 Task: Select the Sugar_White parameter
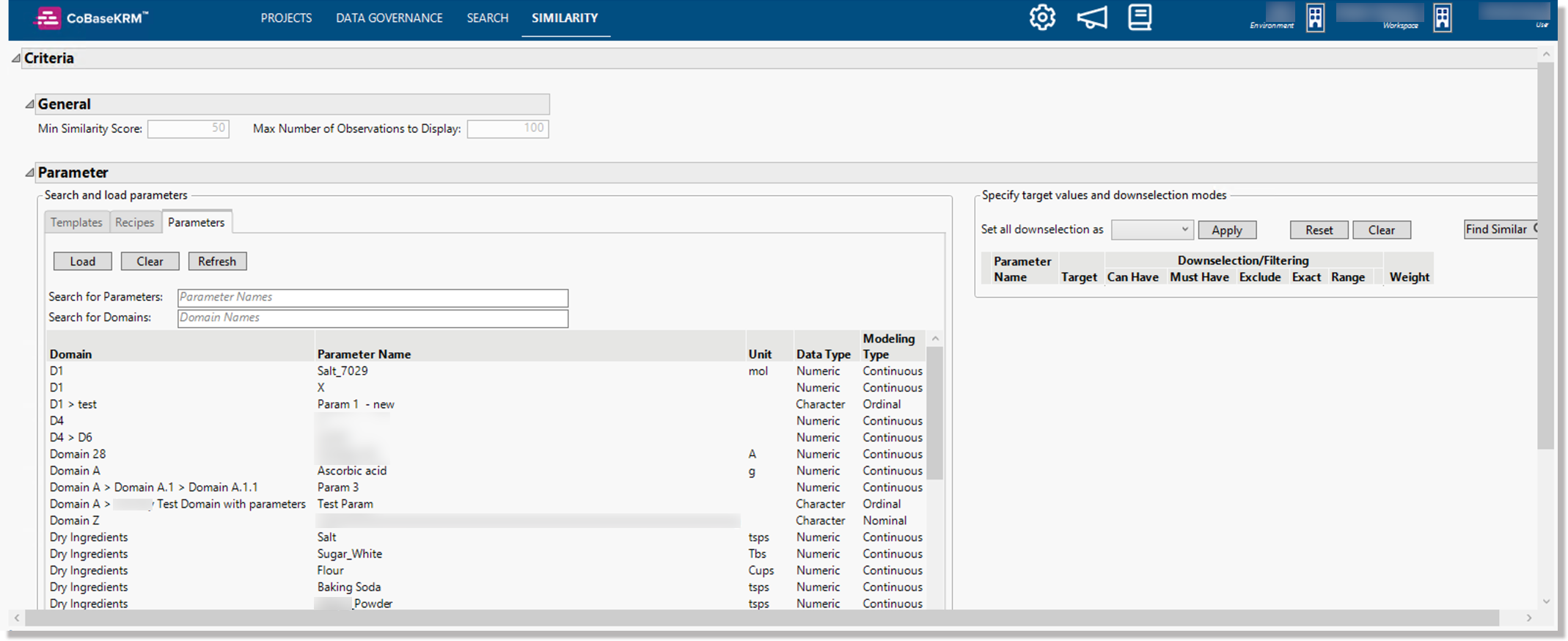click(x=486, y=554)
